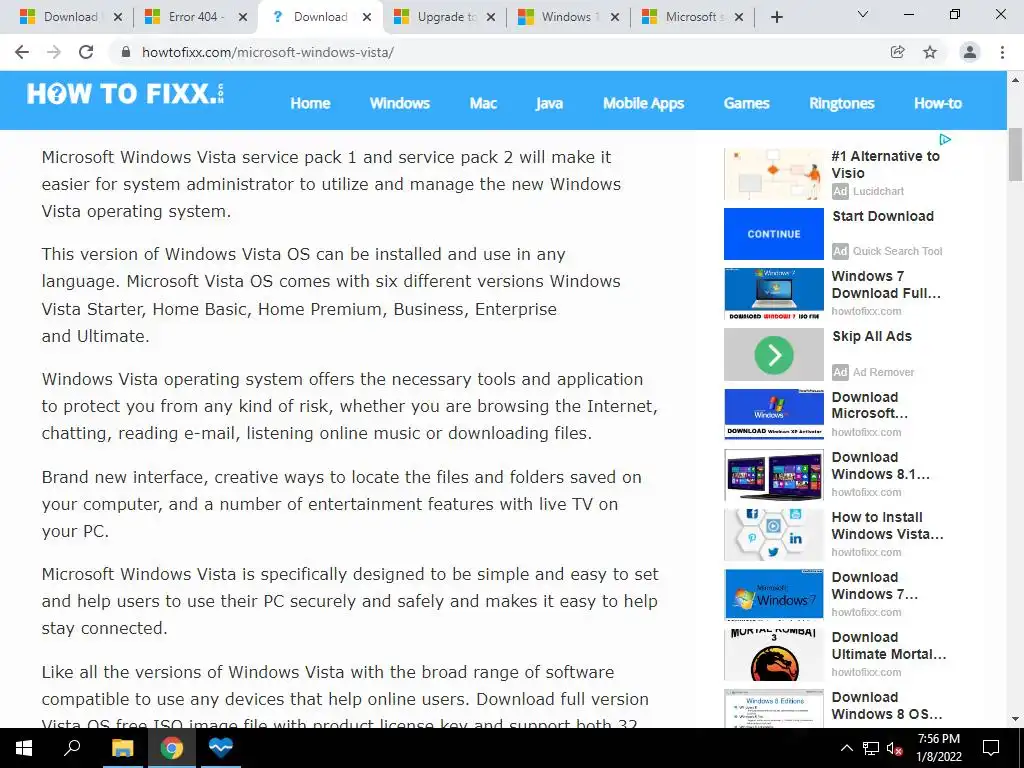Viewport: 1024px width, 768px height.
Task: Click page scrollbar down arrow
Action: tap(1015, 720)
